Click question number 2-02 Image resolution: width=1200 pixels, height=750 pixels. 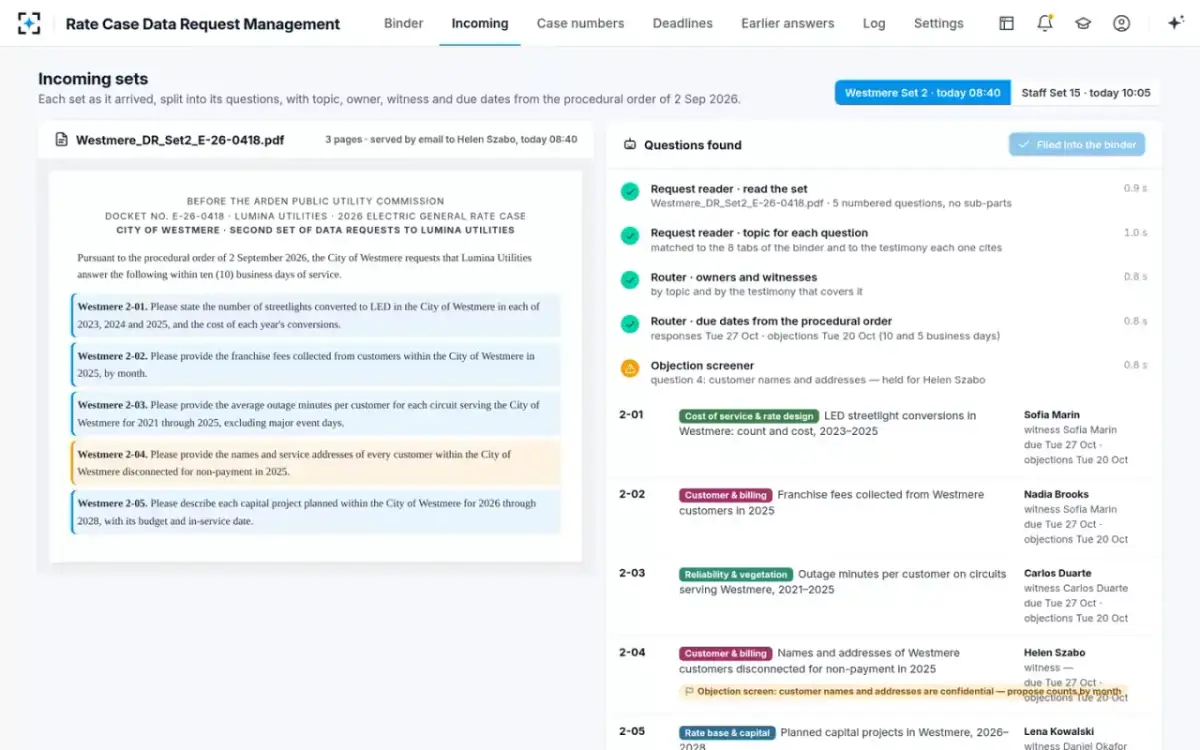pyautogui.click(x=632, y=494)
